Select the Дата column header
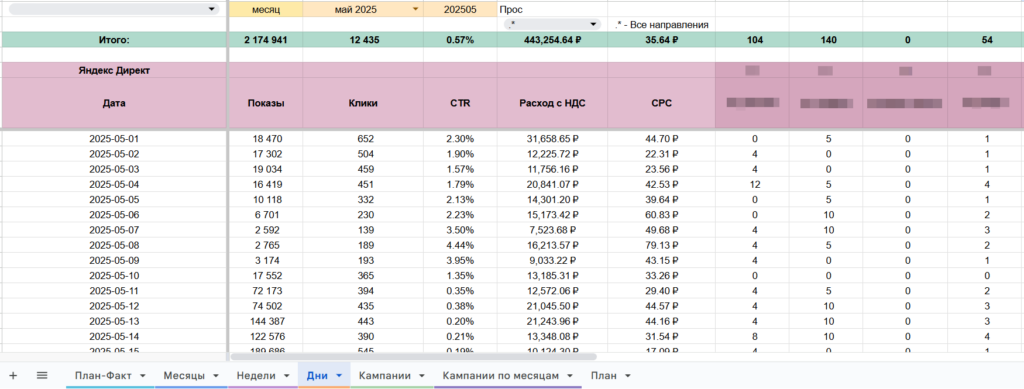Viewport: 1024px width, 389px height. [x=113, y=103]
